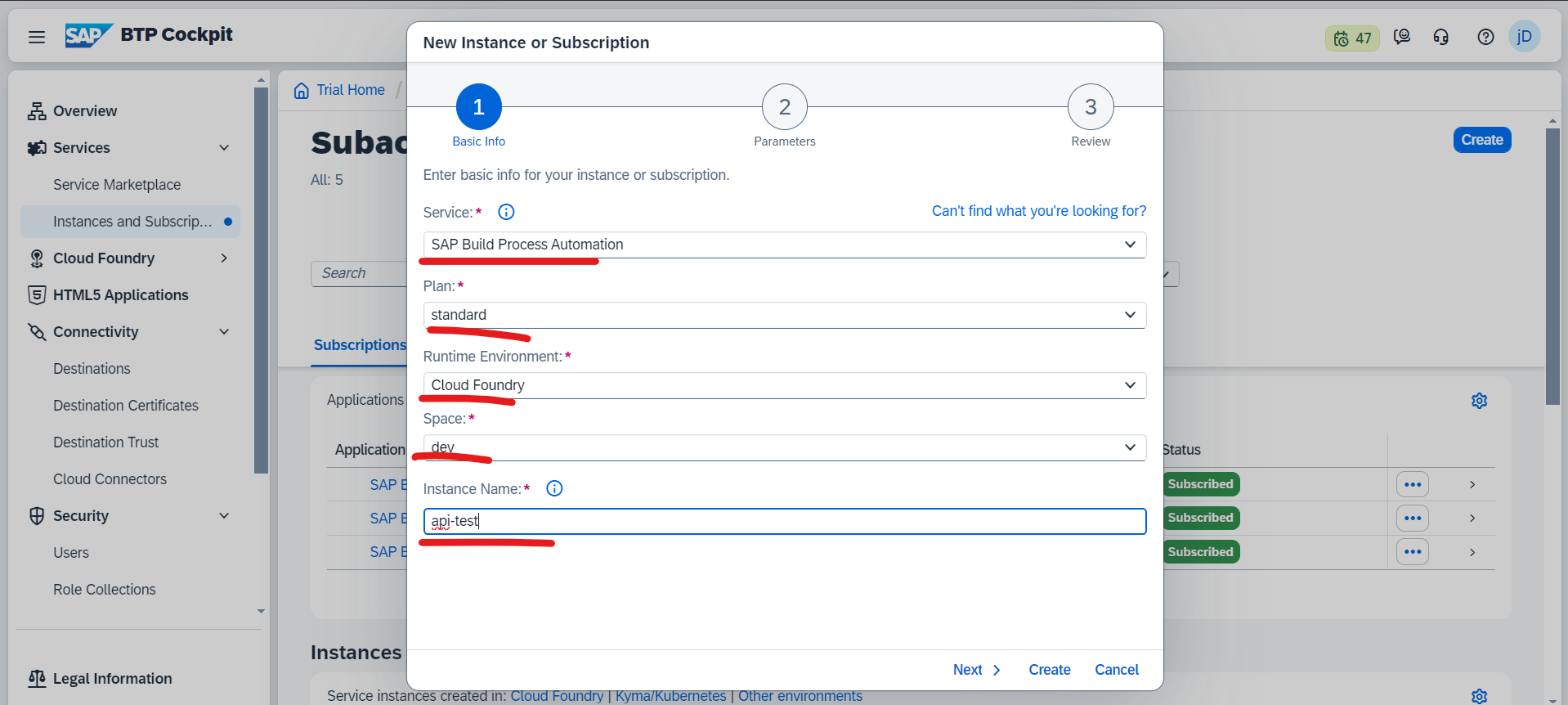Open Cloud Connectors in sidebar
Viewport: 1568px width, 705px height.
click(x=110, y=479)
